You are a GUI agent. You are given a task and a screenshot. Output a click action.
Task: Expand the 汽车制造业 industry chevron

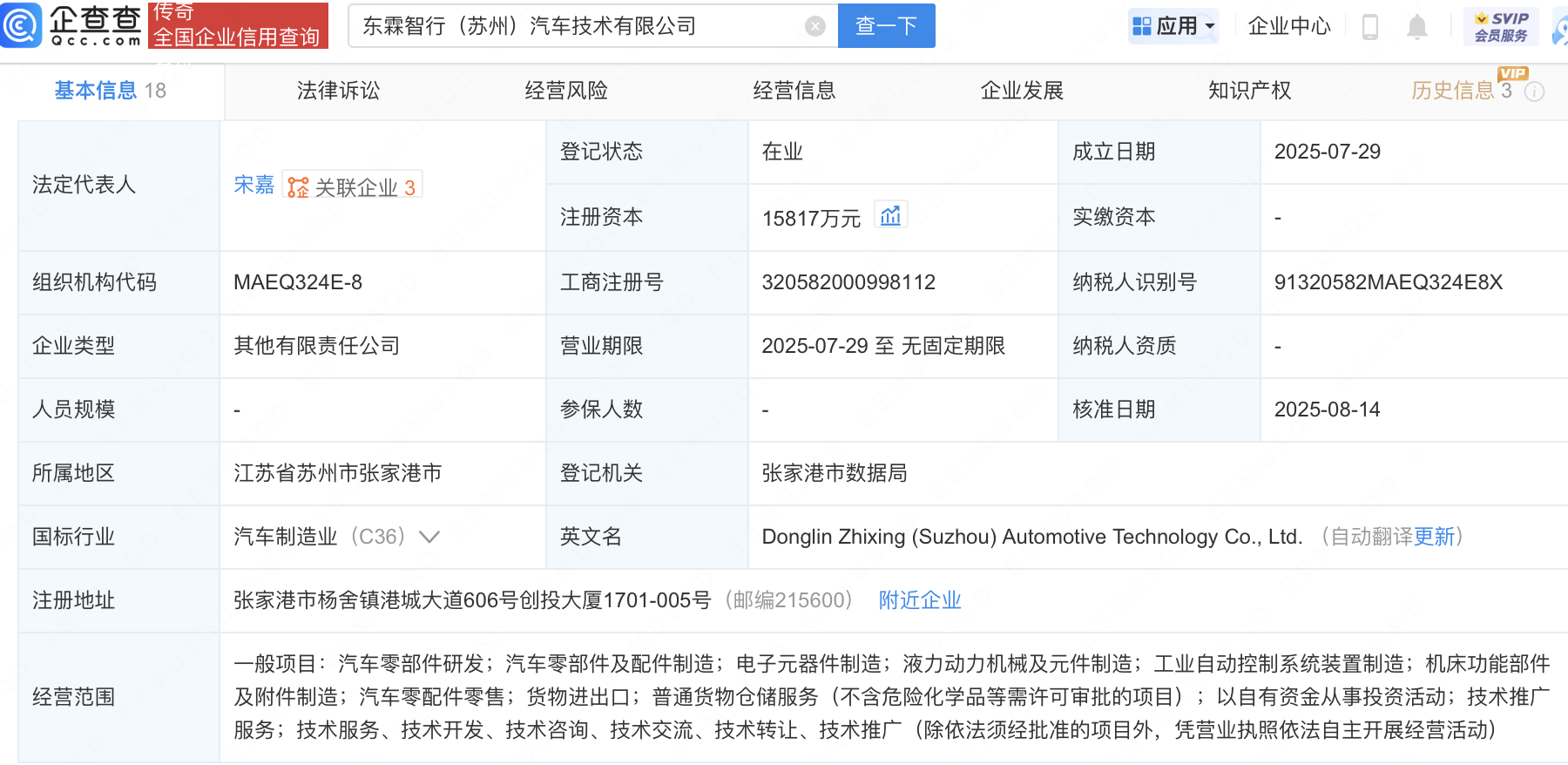tap(429, 537)
